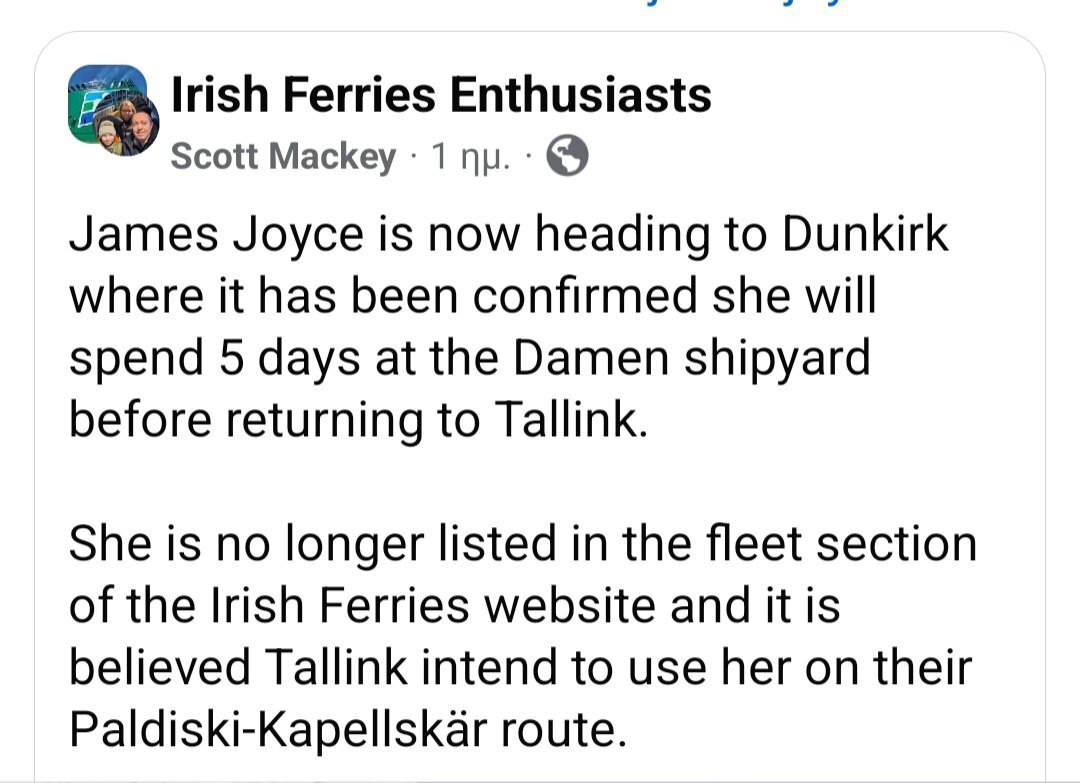Image resolution: width=1080 pixels, height=783 pixels.
Task: Tap 'Damen shipyard' in the post text
Action: tap(692, 358)
